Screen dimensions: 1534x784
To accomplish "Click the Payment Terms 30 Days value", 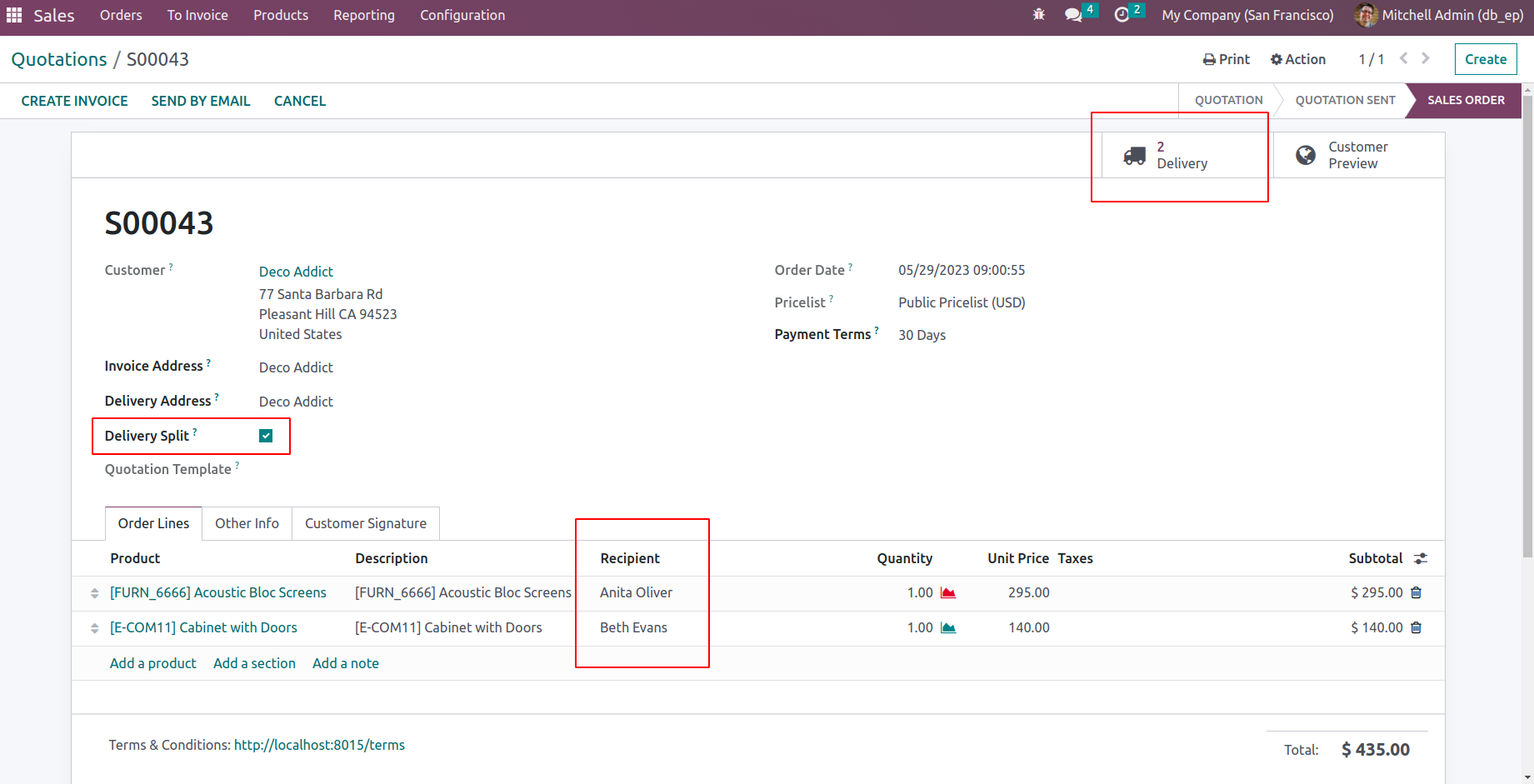I will pos(922,335).
